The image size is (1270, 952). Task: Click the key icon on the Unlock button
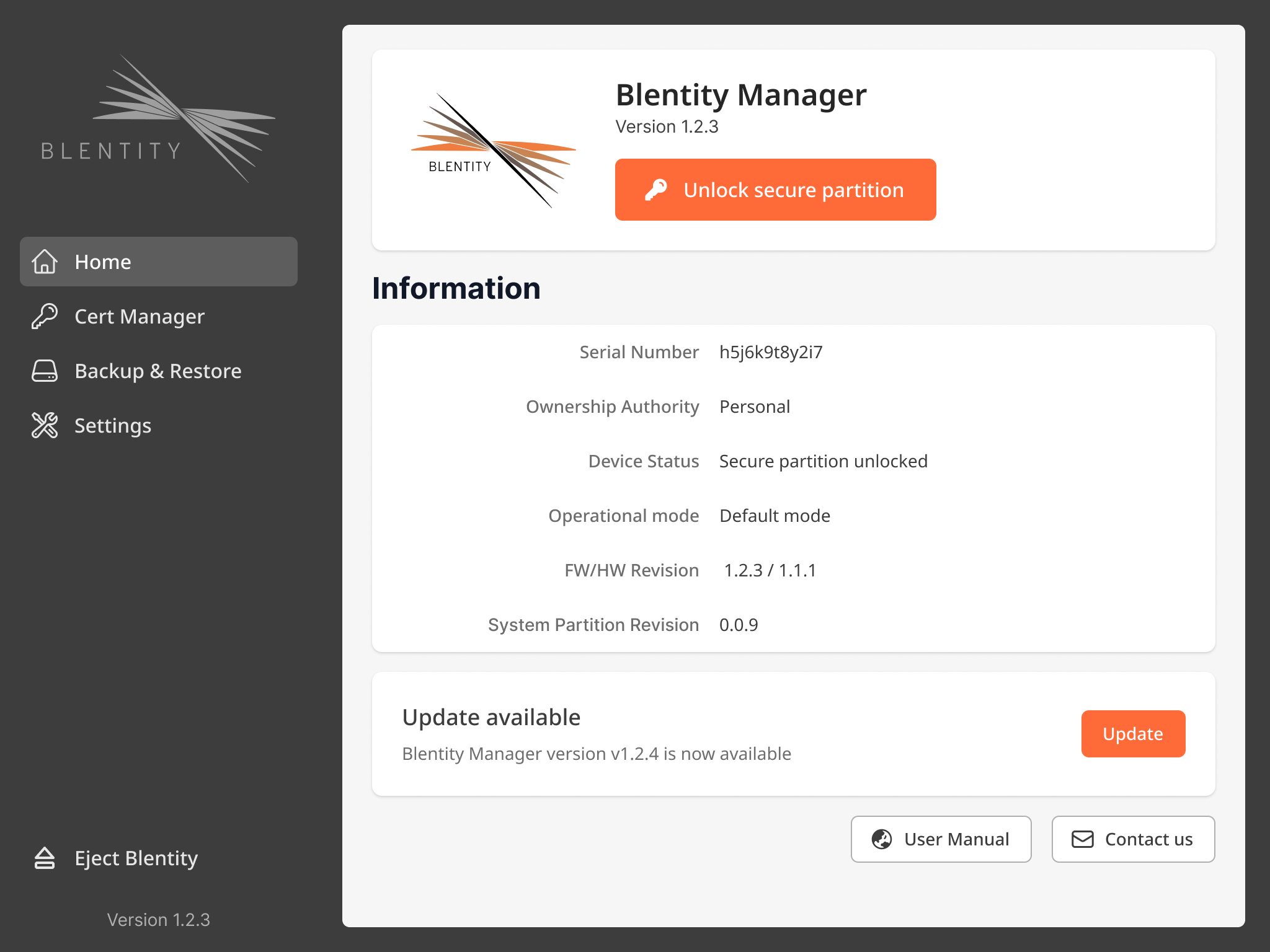pyautogui.click(x=656, y=190)
